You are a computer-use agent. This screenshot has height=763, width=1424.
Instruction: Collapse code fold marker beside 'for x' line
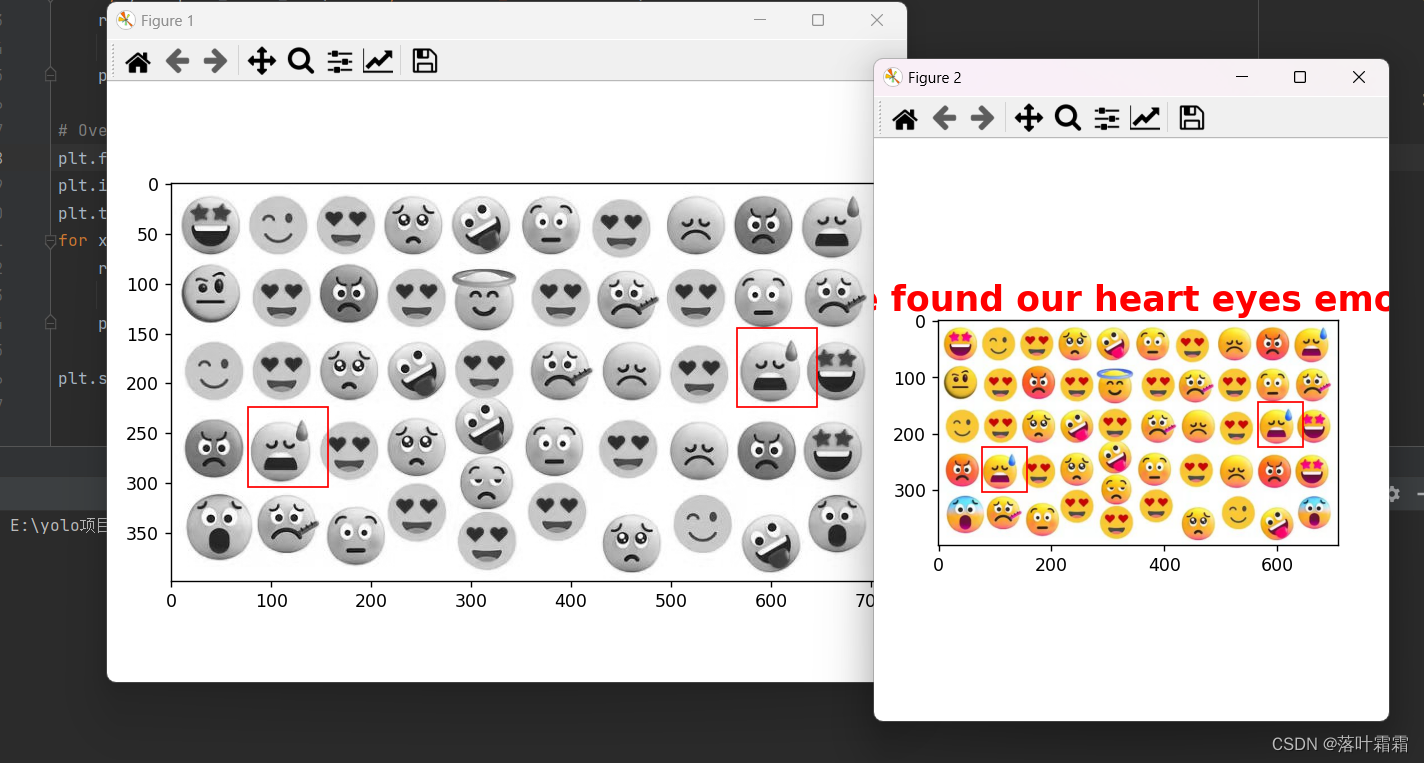tap(50, 241)
